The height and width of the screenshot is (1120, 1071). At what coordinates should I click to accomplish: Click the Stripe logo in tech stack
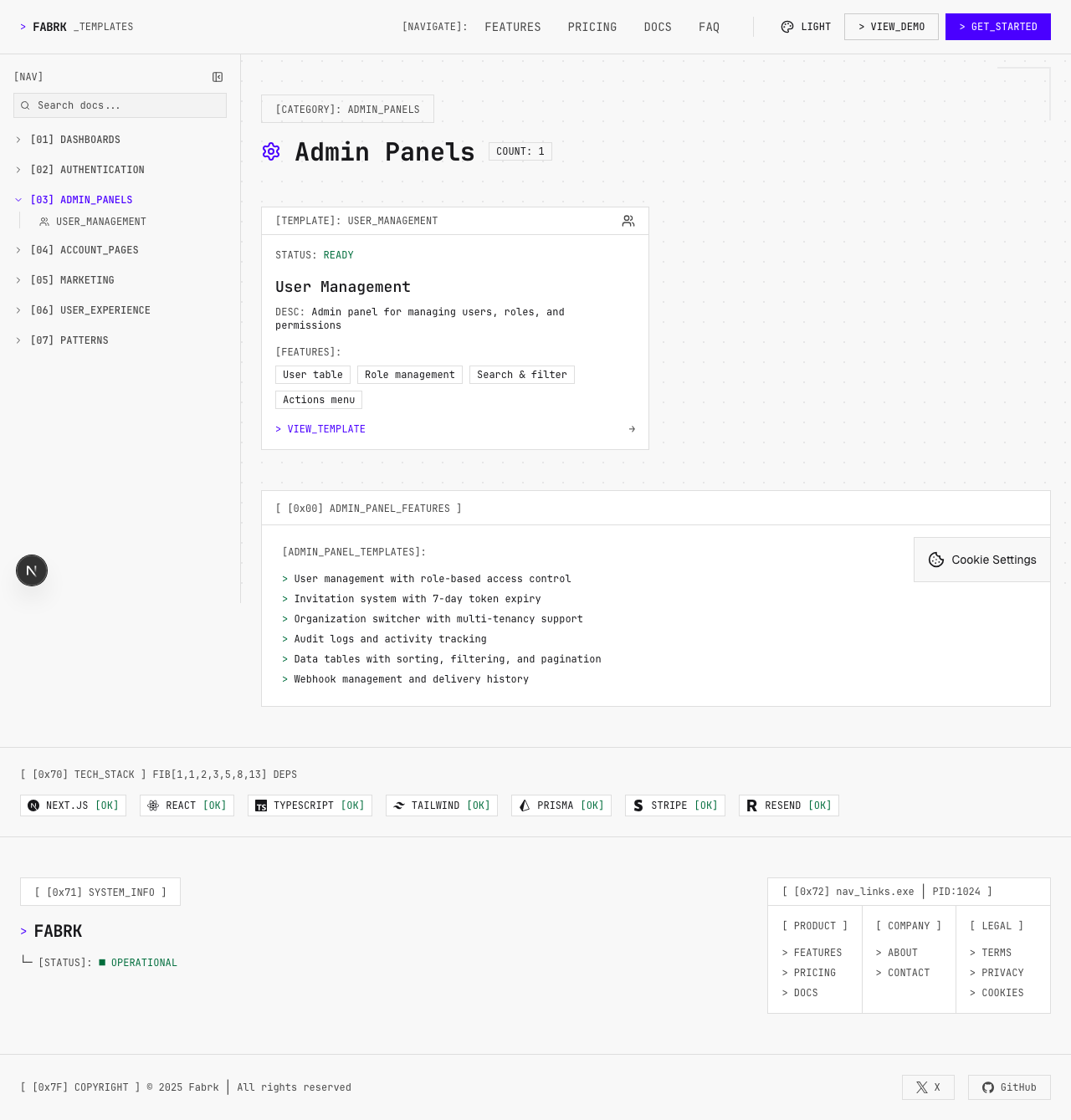tap(638, 805)
